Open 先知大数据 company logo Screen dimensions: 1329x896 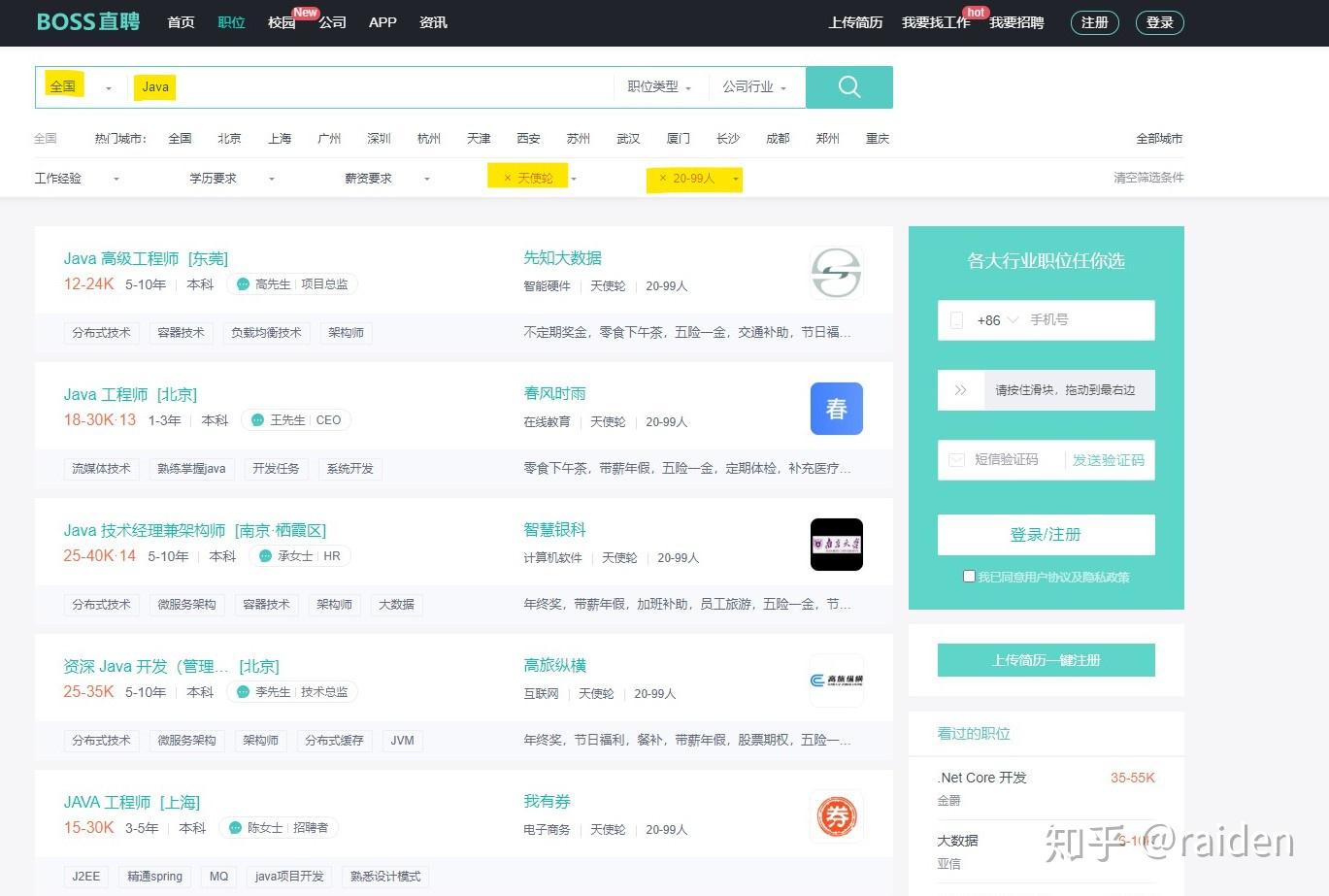pyautogui.click(x=836, y=273)
